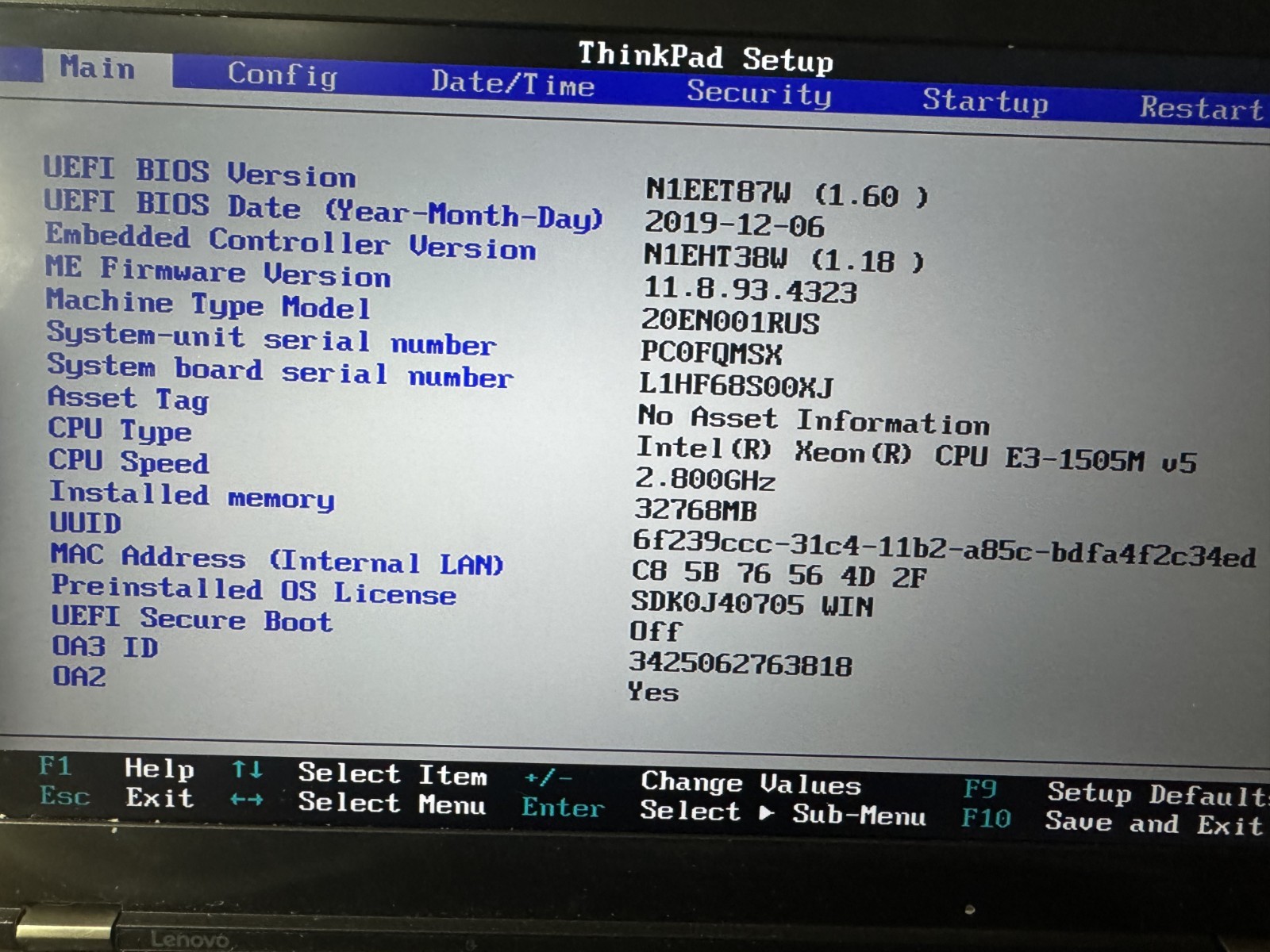The image size is (1270, 952).
Task: Select controller value N1EHT38W (1.18)
Action: pos(784,258)
